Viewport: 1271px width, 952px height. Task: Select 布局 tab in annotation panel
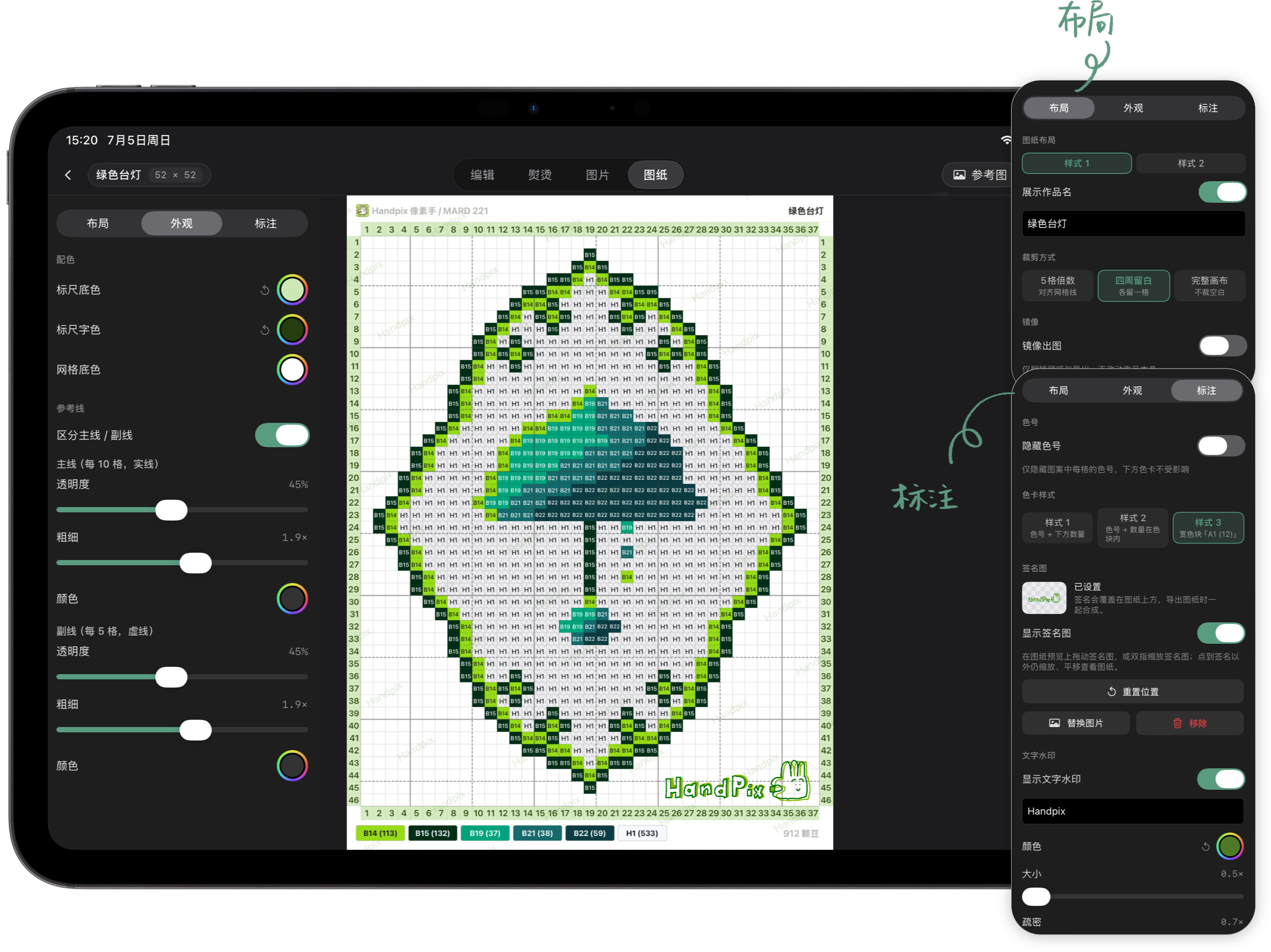coord(1059,390)
